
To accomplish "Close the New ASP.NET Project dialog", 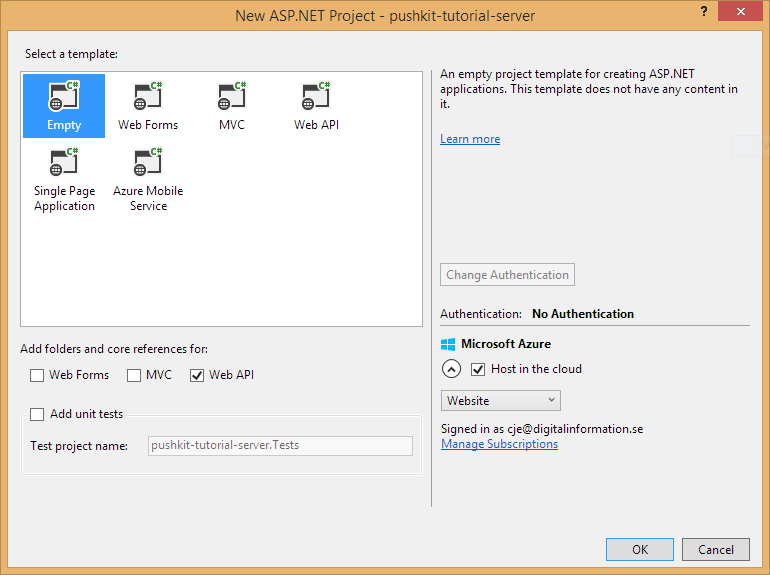I will [x=741, y=11].
